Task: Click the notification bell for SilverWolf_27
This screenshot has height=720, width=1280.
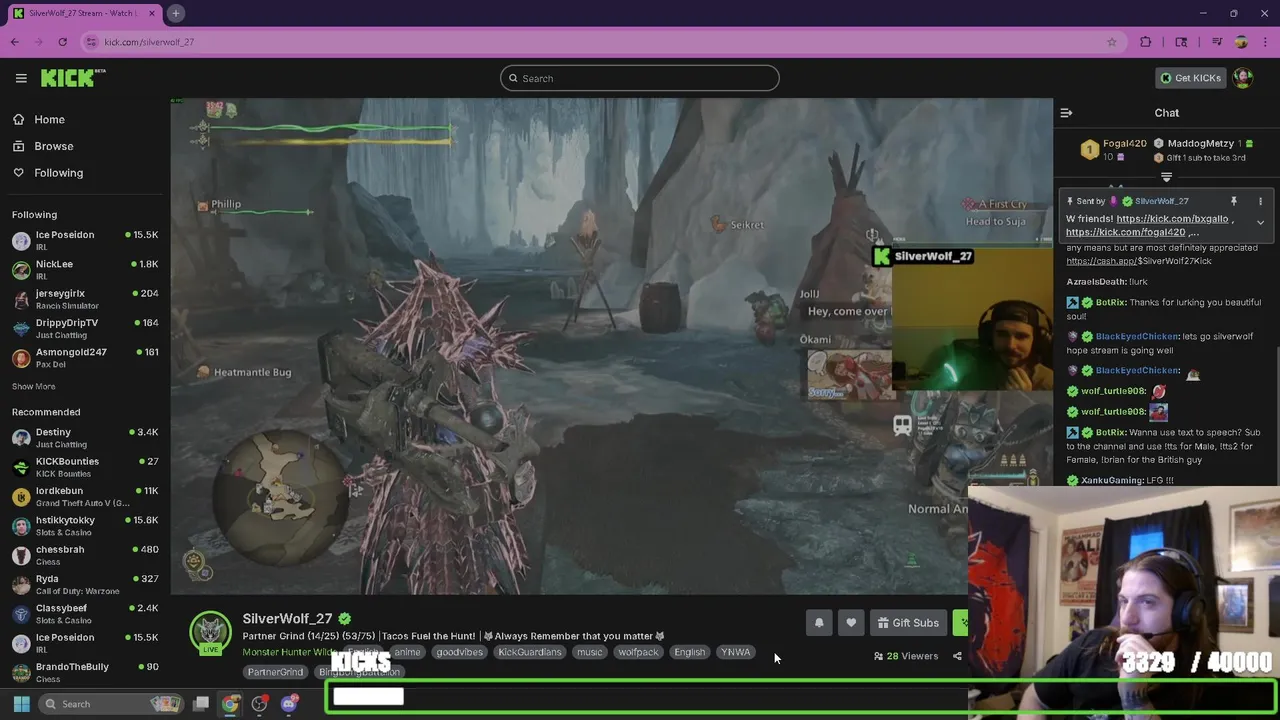Action: tap(819, 623)
